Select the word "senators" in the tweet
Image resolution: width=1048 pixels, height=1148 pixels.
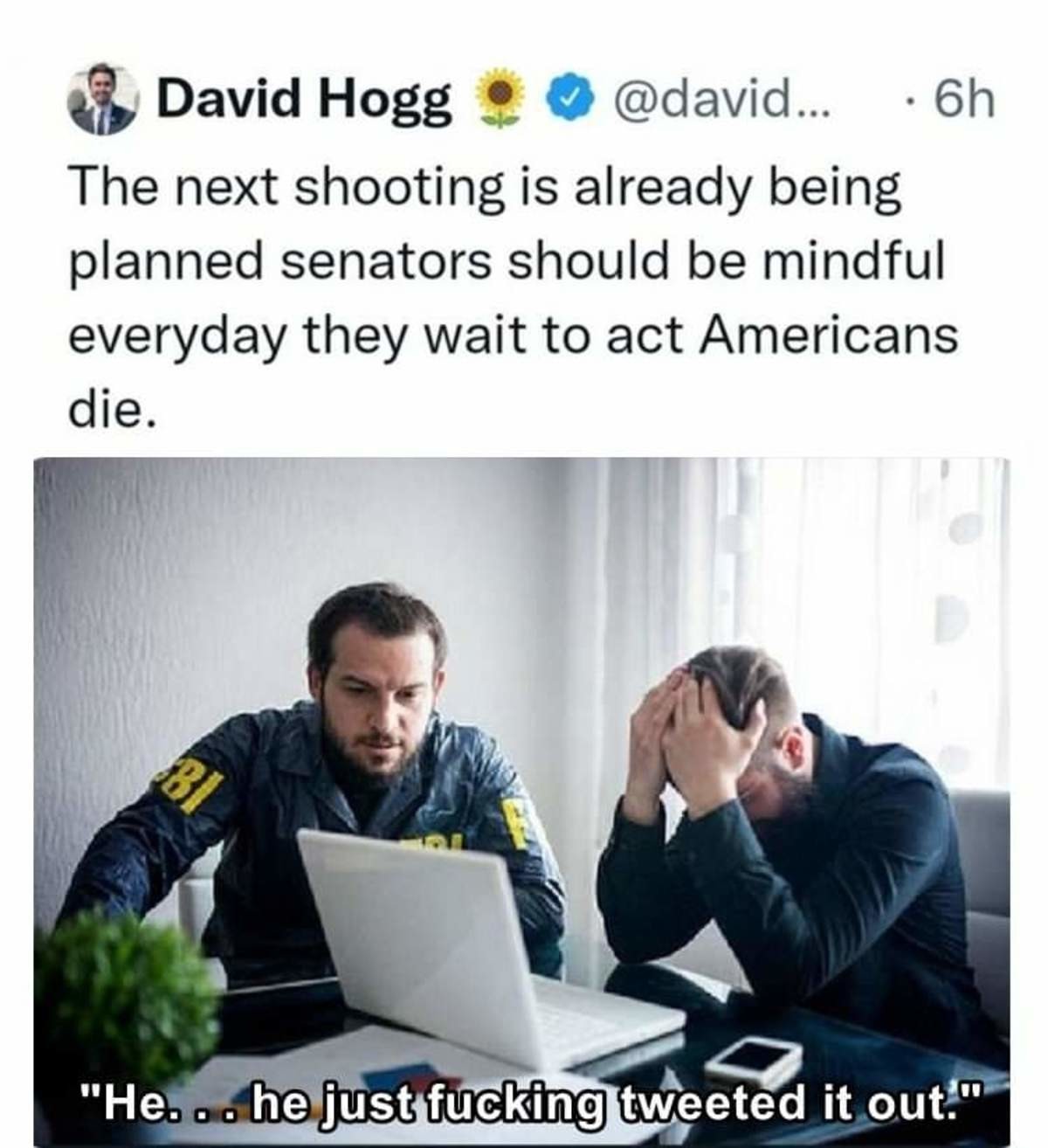point(387,262)
